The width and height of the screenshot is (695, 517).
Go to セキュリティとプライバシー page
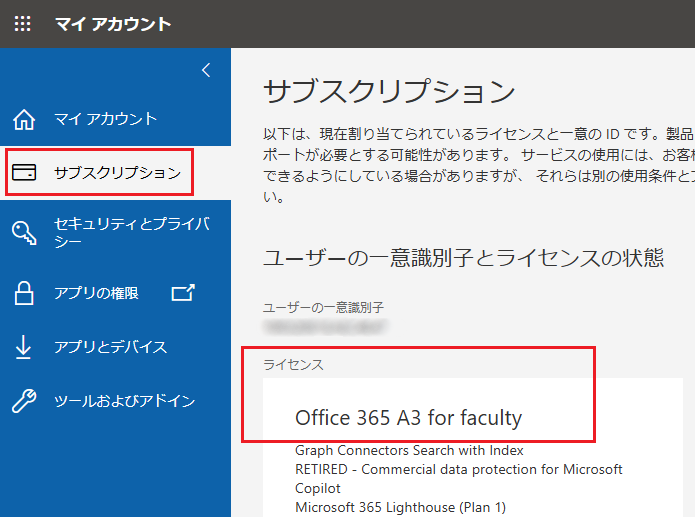pyautogui.click(x=131, y=232)
